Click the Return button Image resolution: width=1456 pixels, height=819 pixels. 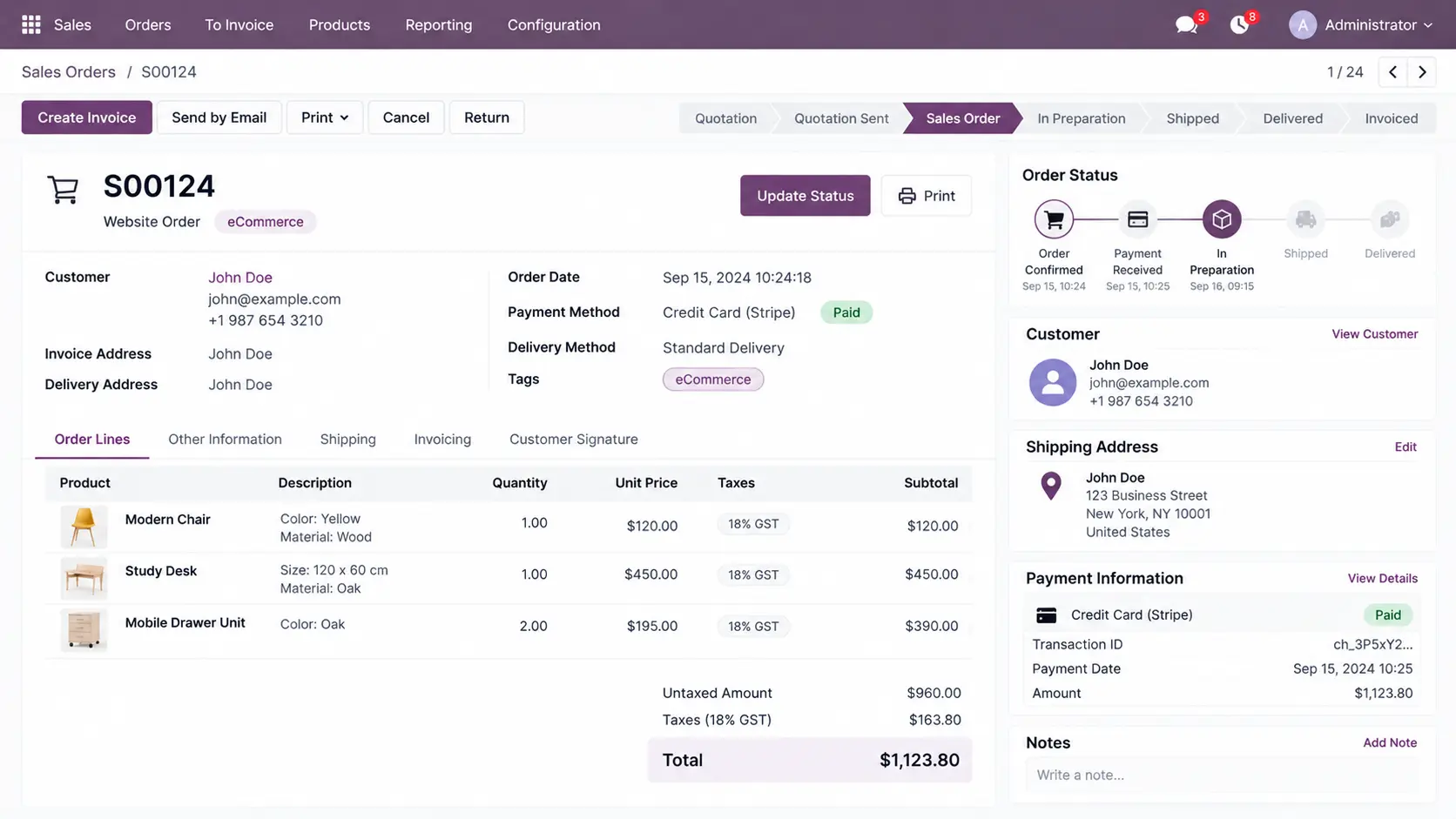[487, 117]
